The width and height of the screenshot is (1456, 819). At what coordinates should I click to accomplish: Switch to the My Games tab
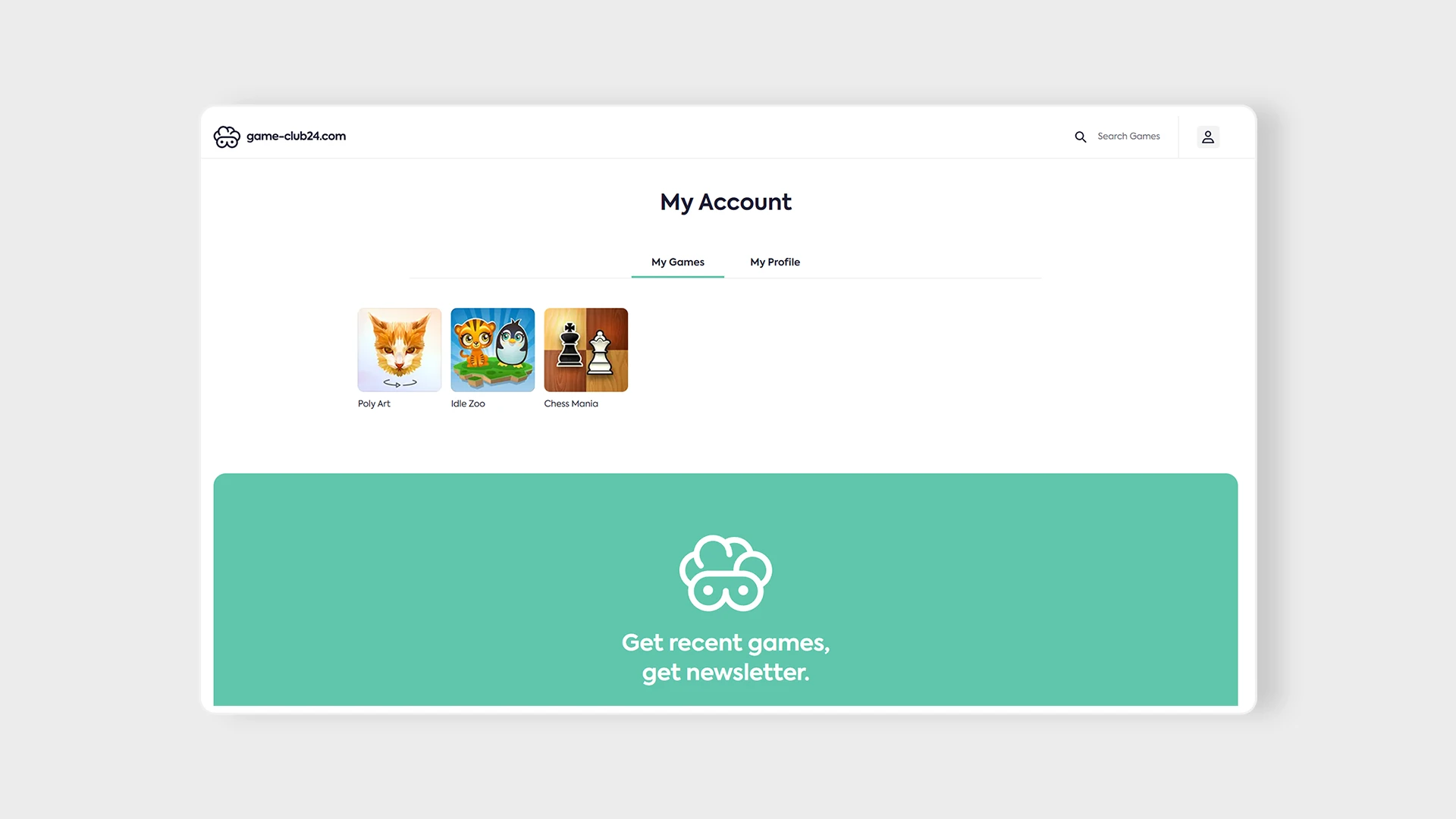click(x=678, y=262)
